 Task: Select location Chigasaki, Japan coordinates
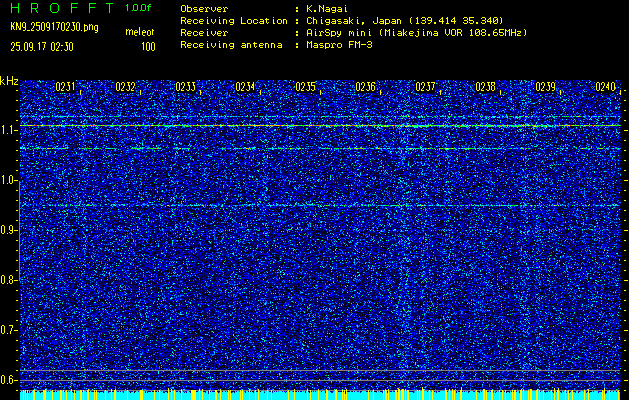pyautogui.click(x=405, y=21)
